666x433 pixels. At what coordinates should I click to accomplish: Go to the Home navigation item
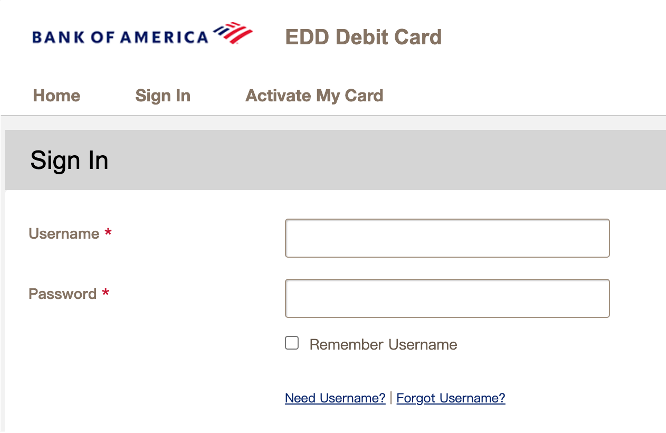(56, 96)
